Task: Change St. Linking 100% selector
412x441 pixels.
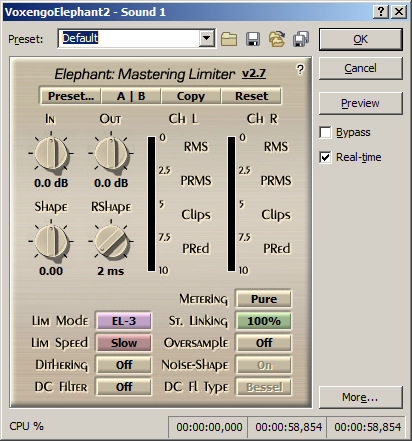Action: [264, 321]
